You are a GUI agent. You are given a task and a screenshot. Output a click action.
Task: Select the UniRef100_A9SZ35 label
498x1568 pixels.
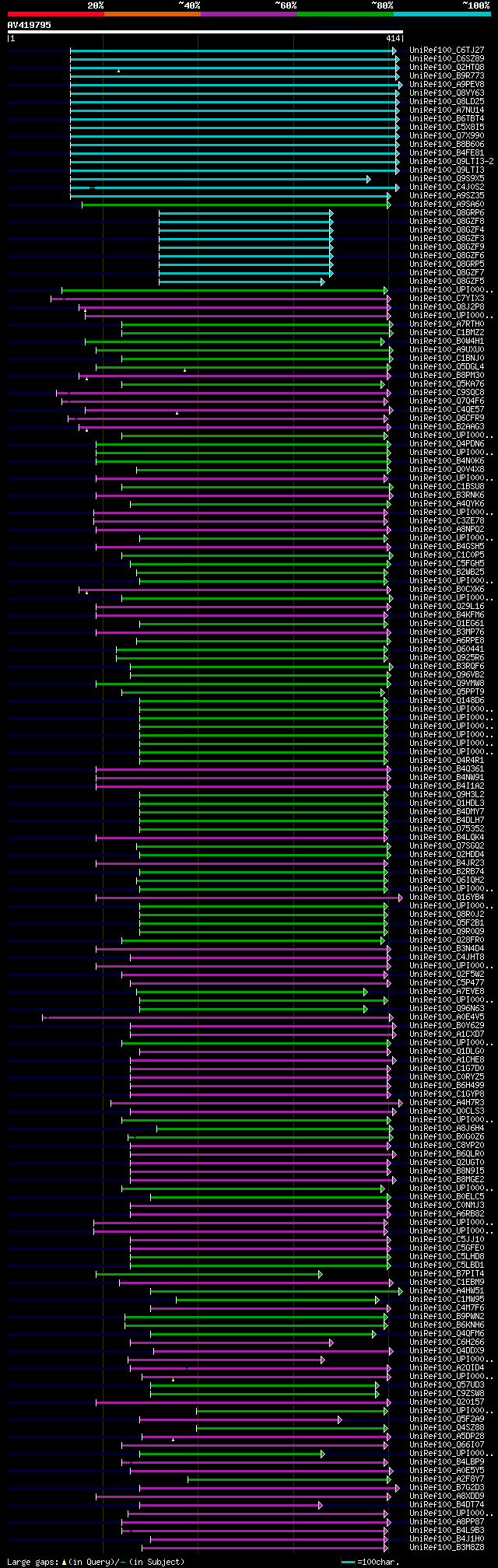(447, 196)
